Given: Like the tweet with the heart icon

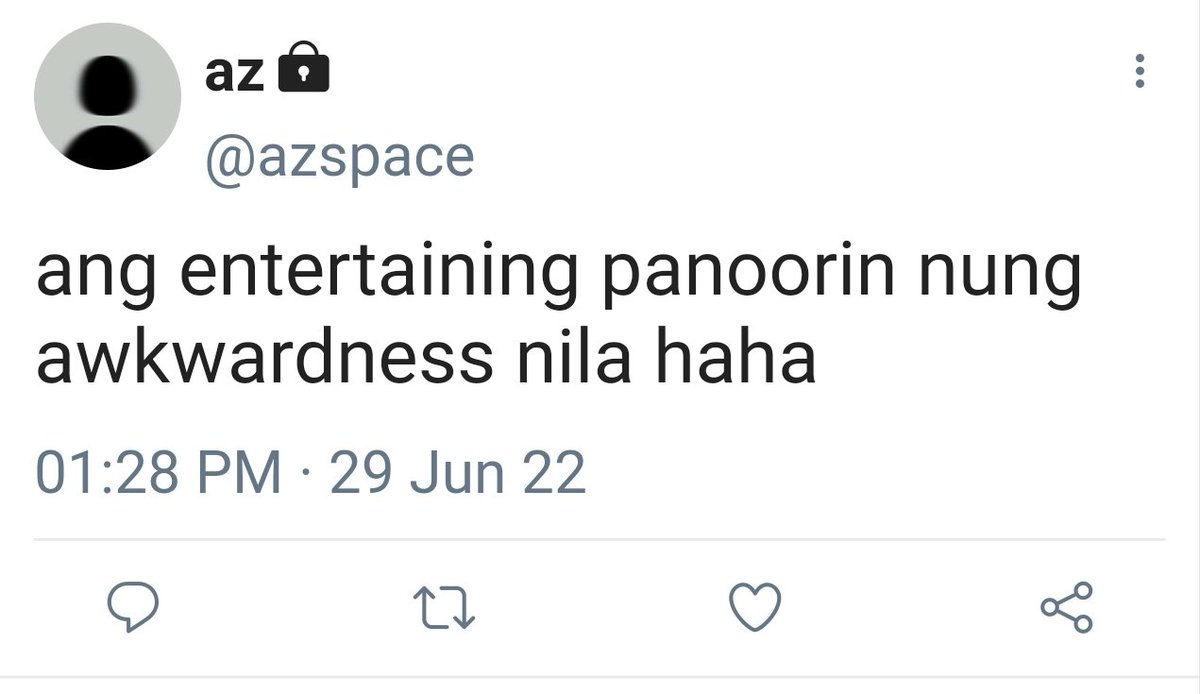Looking at the screenshot, I should 755,608.
